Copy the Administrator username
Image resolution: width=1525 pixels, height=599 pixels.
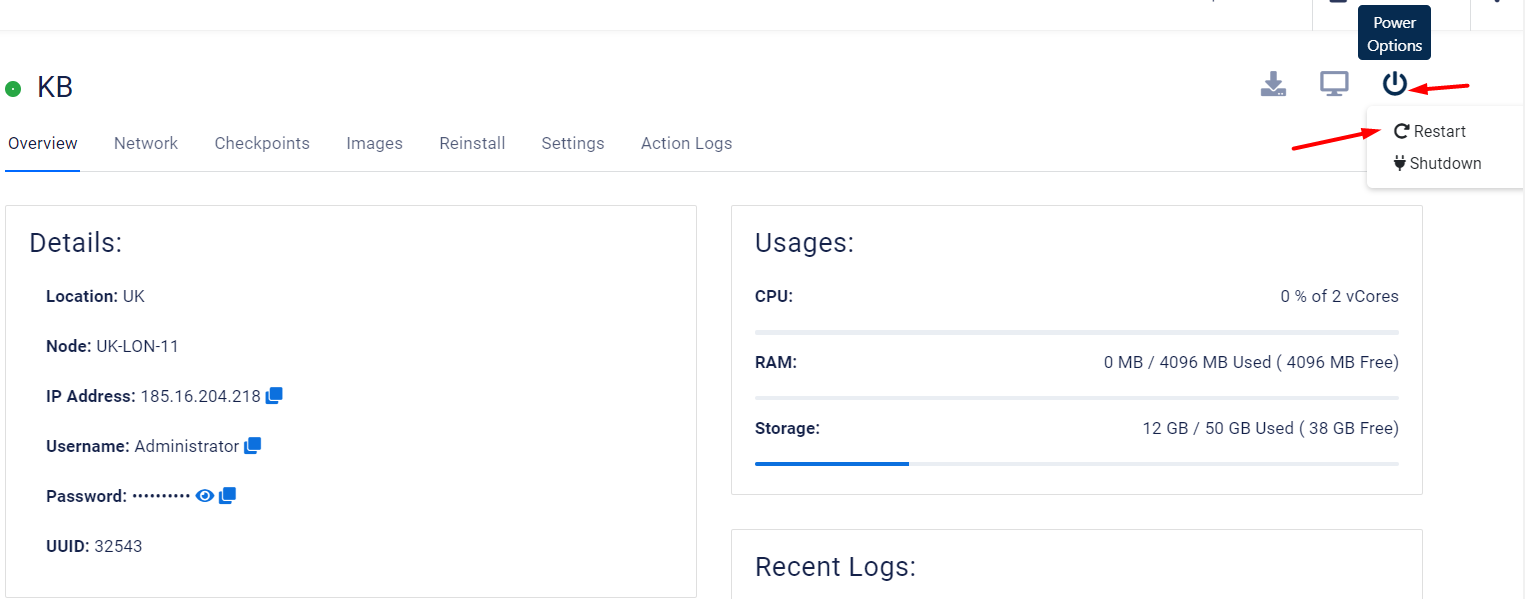(x=252, y=444)
